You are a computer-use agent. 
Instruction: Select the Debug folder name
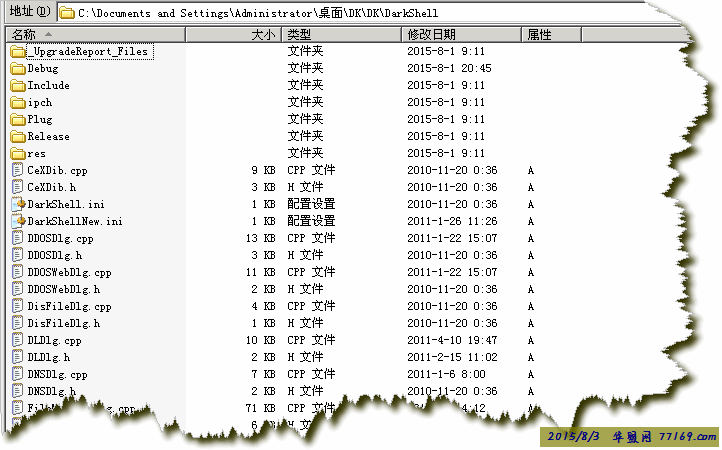(43, 69)
